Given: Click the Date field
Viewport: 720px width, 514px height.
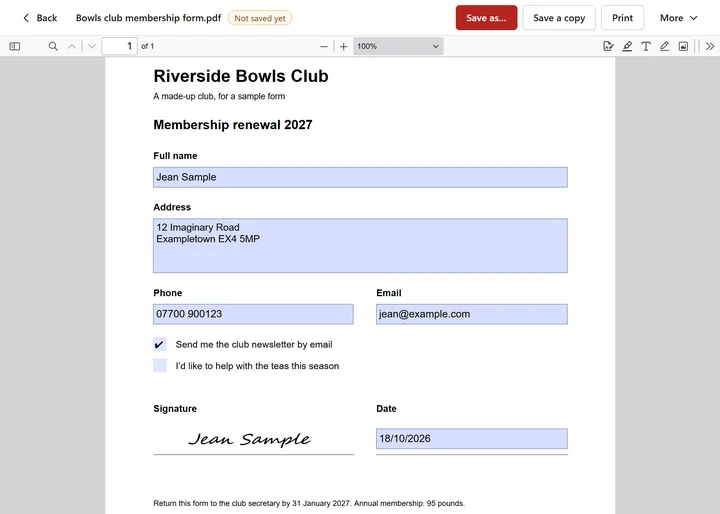Looking at the screenshot, I should click(x=472, y=439).
